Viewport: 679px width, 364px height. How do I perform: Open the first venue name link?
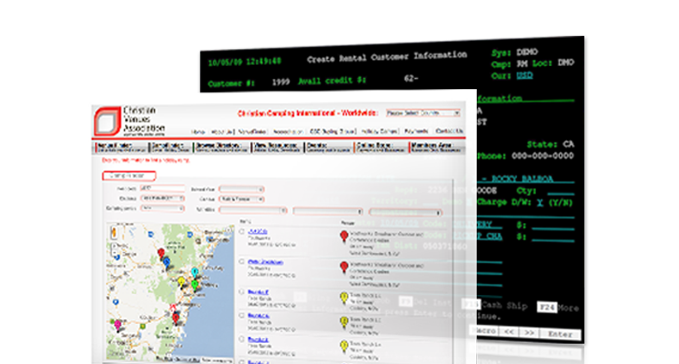[258, 232]
